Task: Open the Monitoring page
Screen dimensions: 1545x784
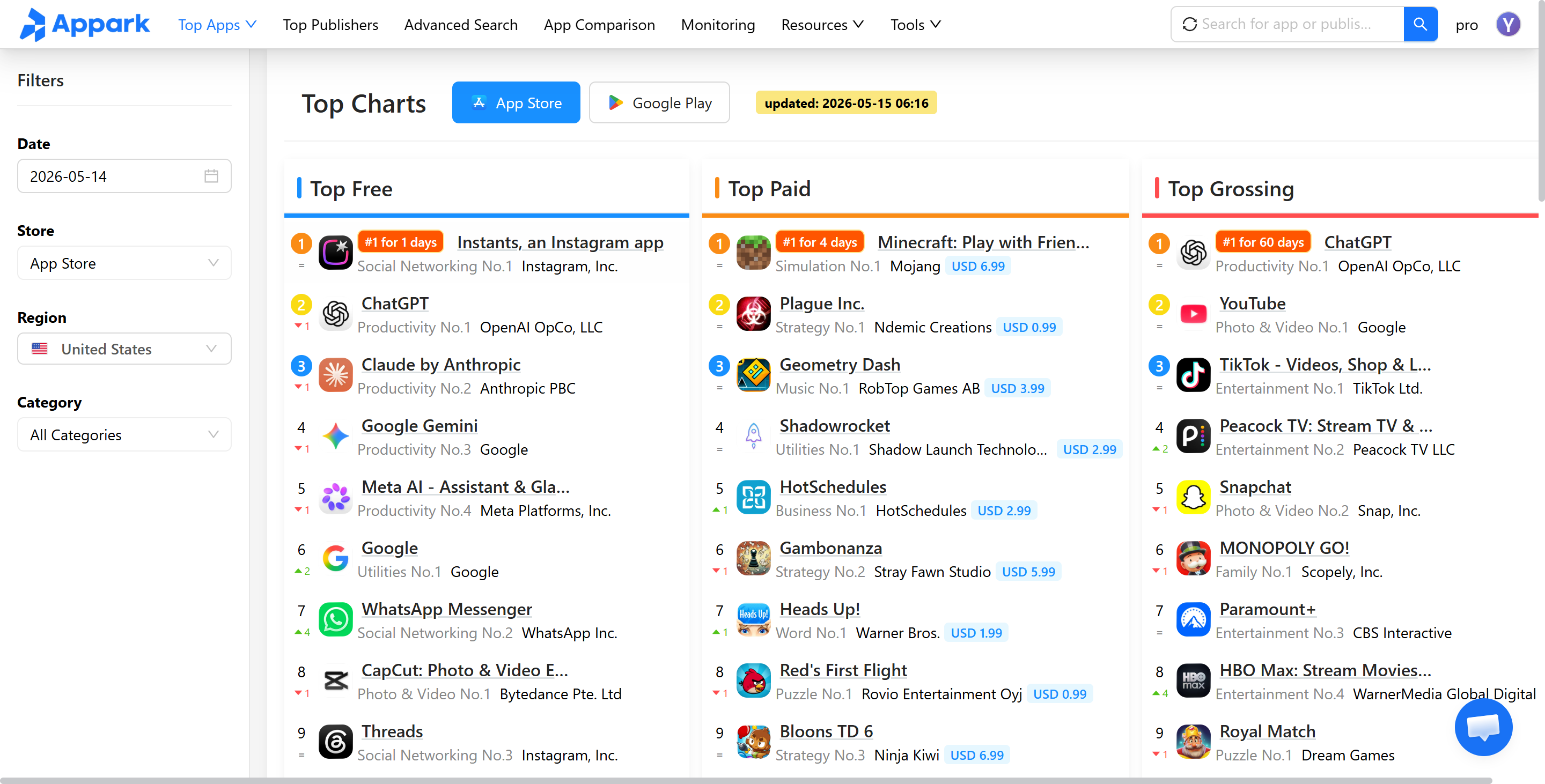Action: pyautogui.click(x=718, y=25)
